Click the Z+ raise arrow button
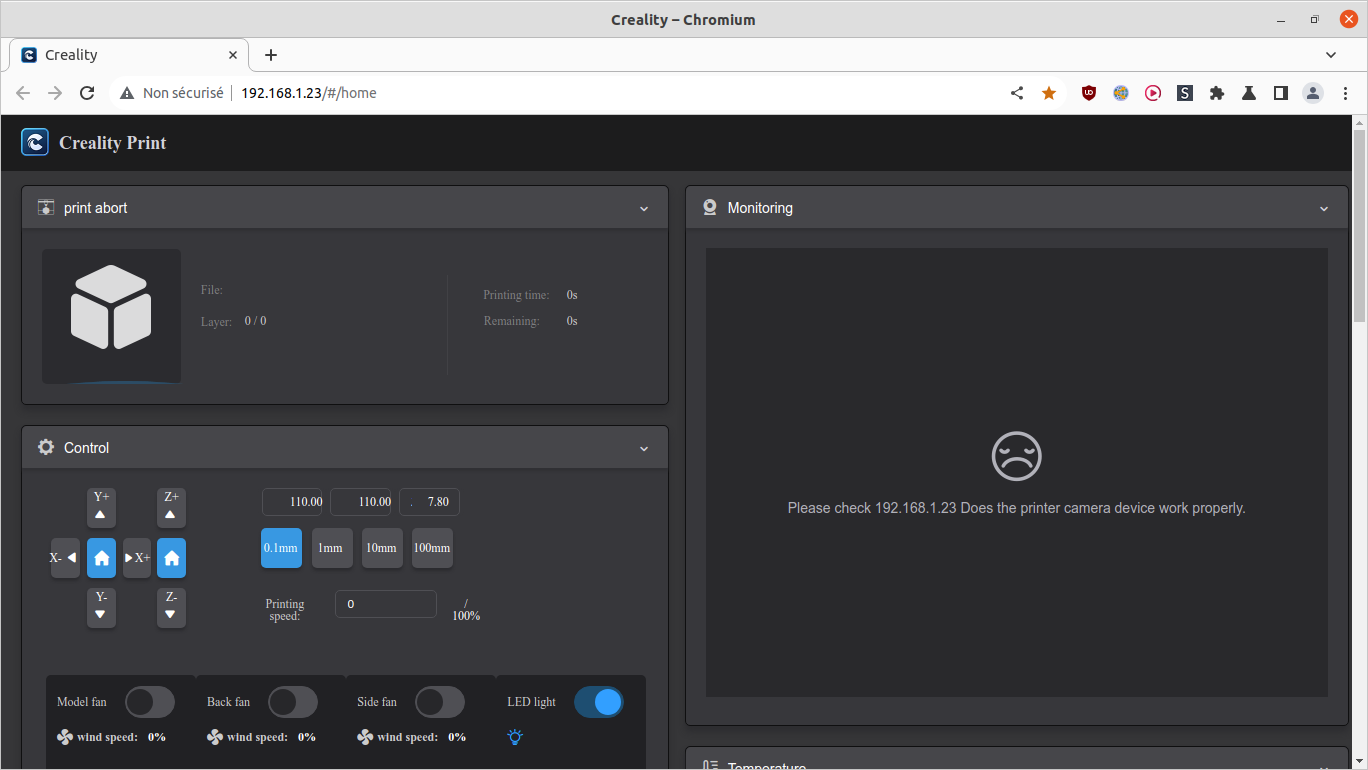 (x=171, y=508)
